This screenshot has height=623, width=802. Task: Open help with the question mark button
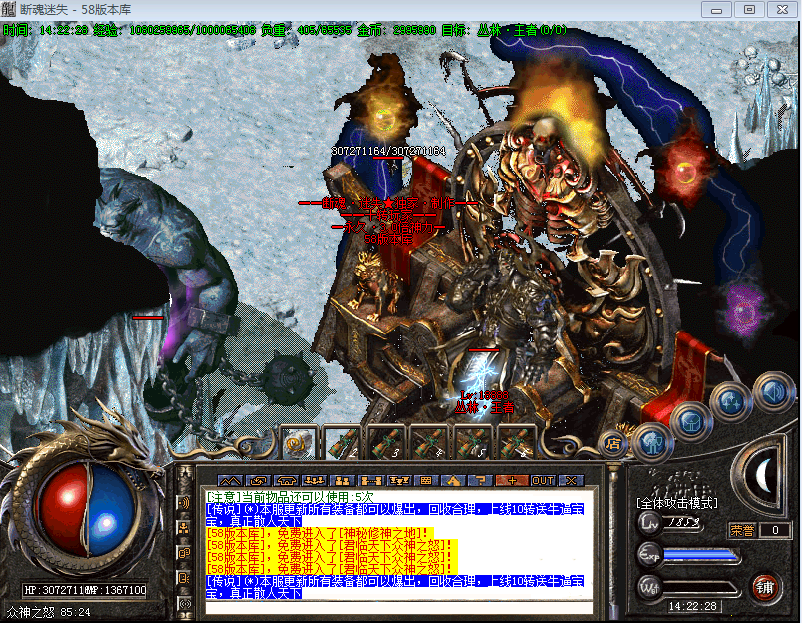coord(482,480)
